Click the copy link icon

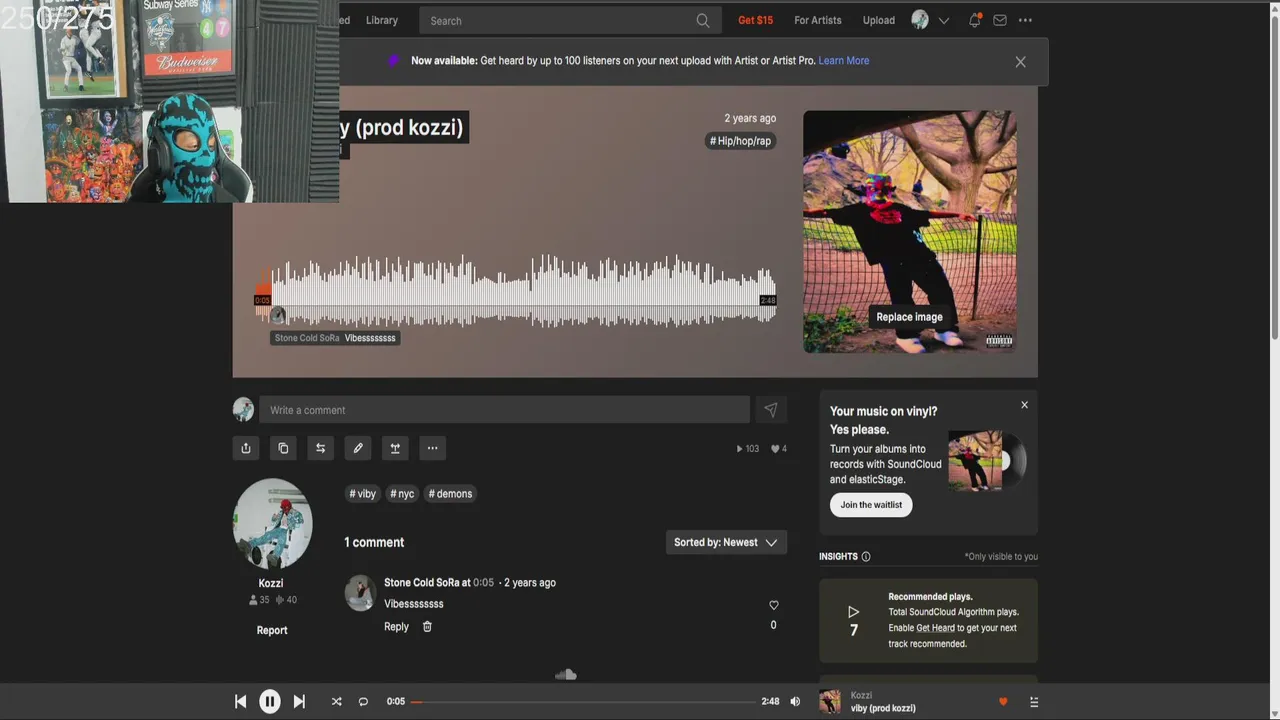tap(283, 448)
